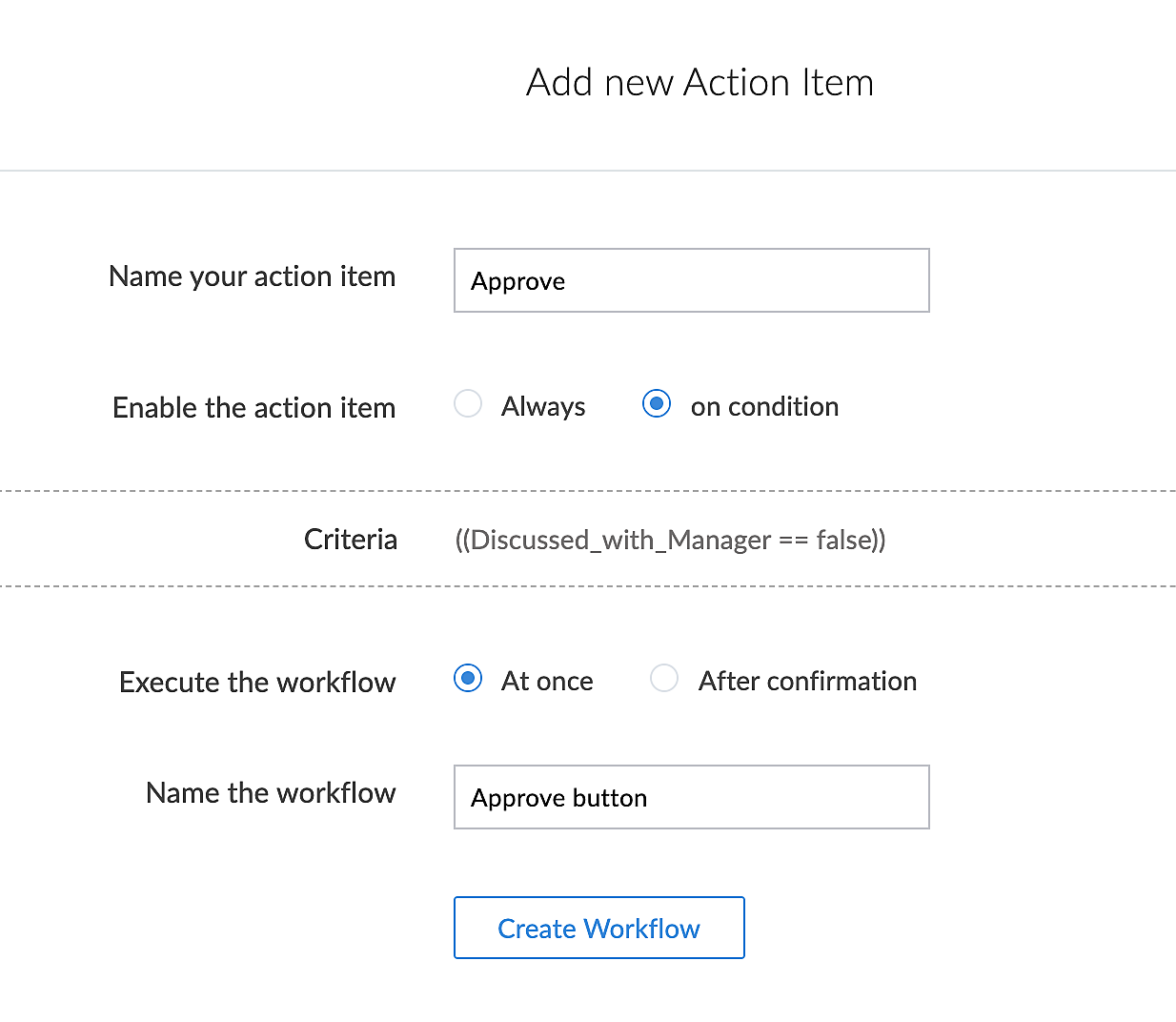Focus the Name the workflow text field
The image size is (1176, 1022).
click(691, 797)
